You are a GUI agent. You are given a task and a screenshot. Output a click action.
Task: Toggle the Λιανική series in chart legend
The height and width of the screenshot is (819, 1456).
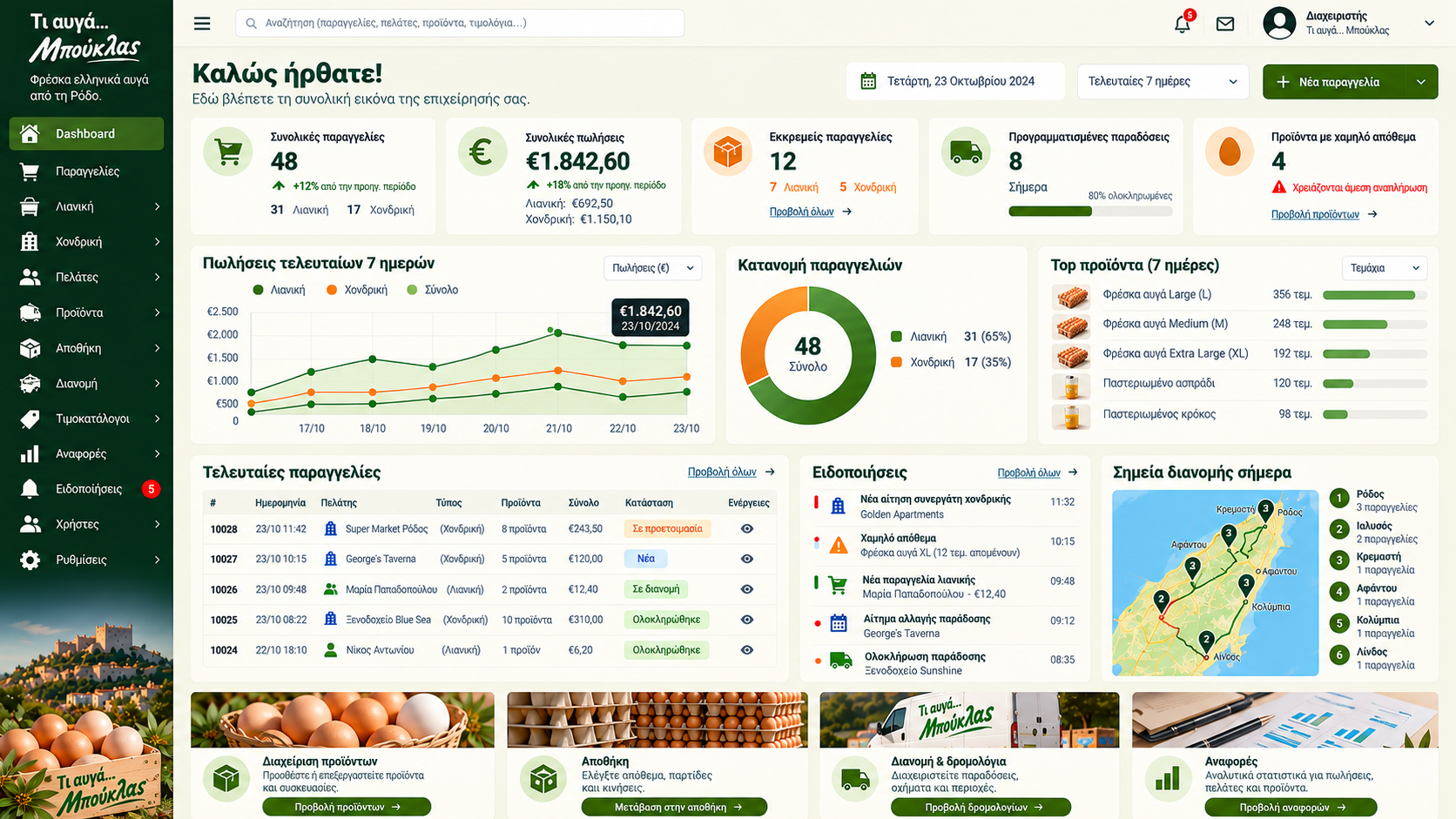point(279,290)
